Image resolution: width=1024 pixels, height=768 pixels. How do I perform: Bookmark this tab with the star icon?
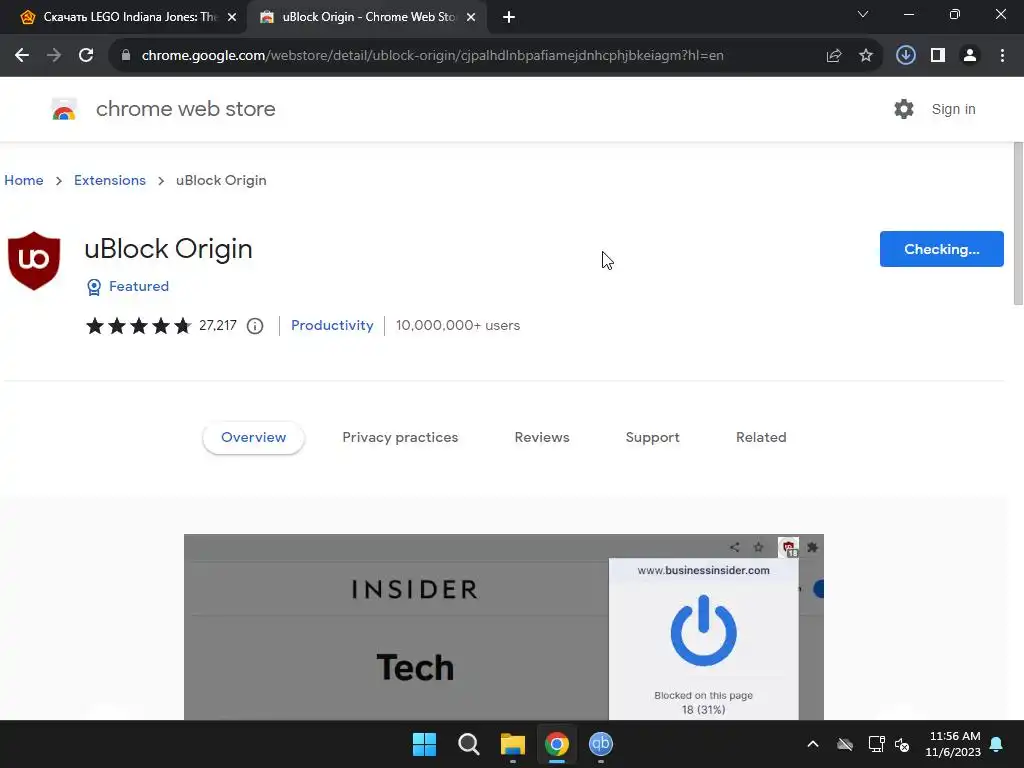click(866, 56)
